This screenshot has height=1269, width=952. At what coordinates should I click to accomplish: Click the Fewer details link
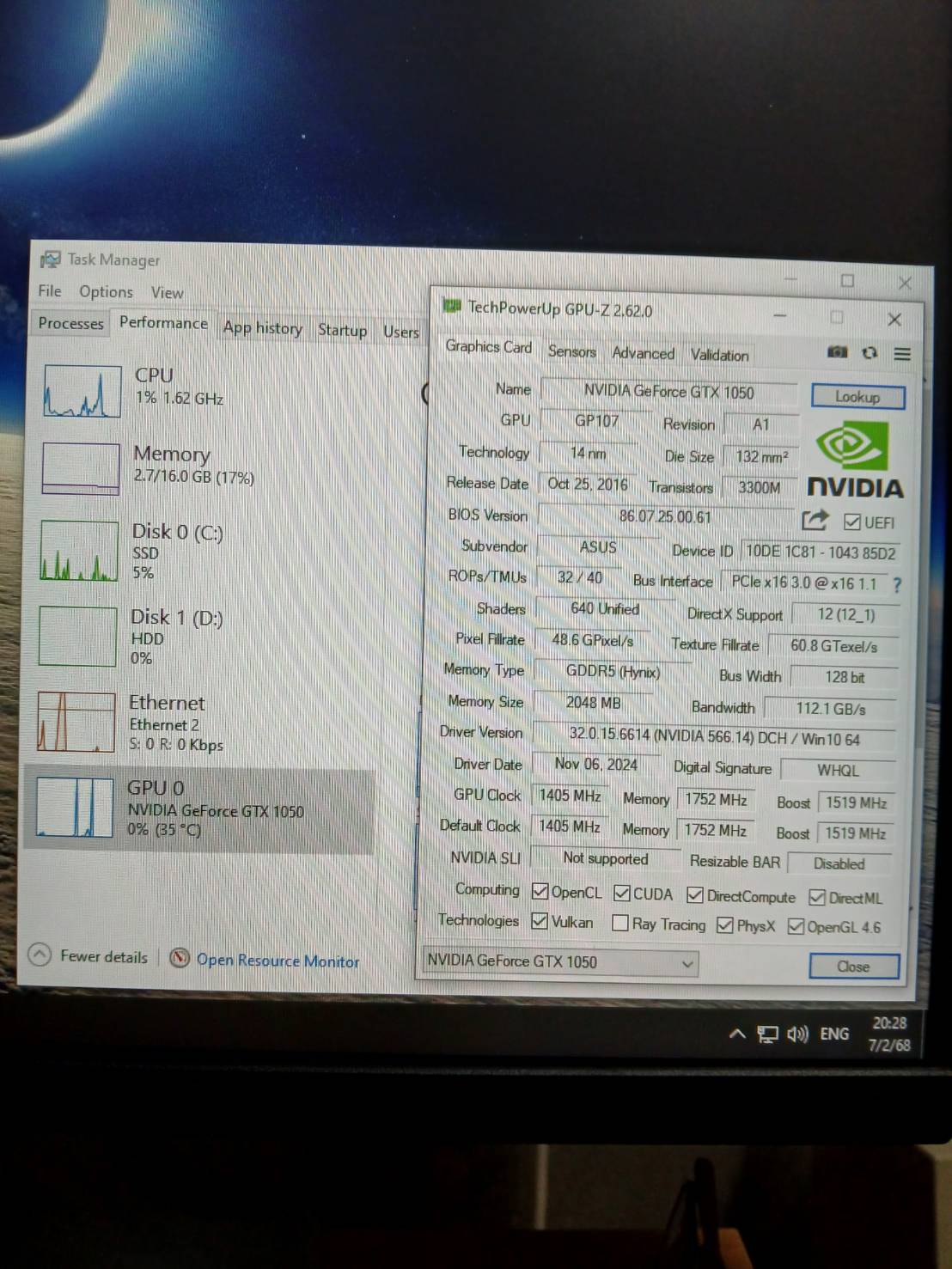[103, 956]
